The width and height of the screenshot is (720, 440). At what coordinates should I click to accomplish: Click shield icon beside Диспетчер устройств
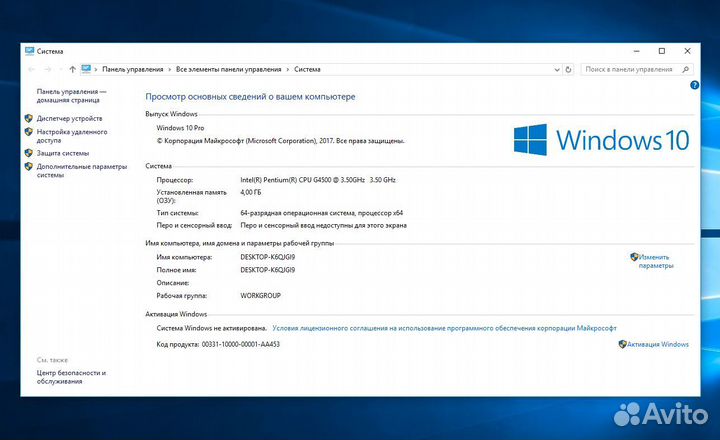coord(29,118)
